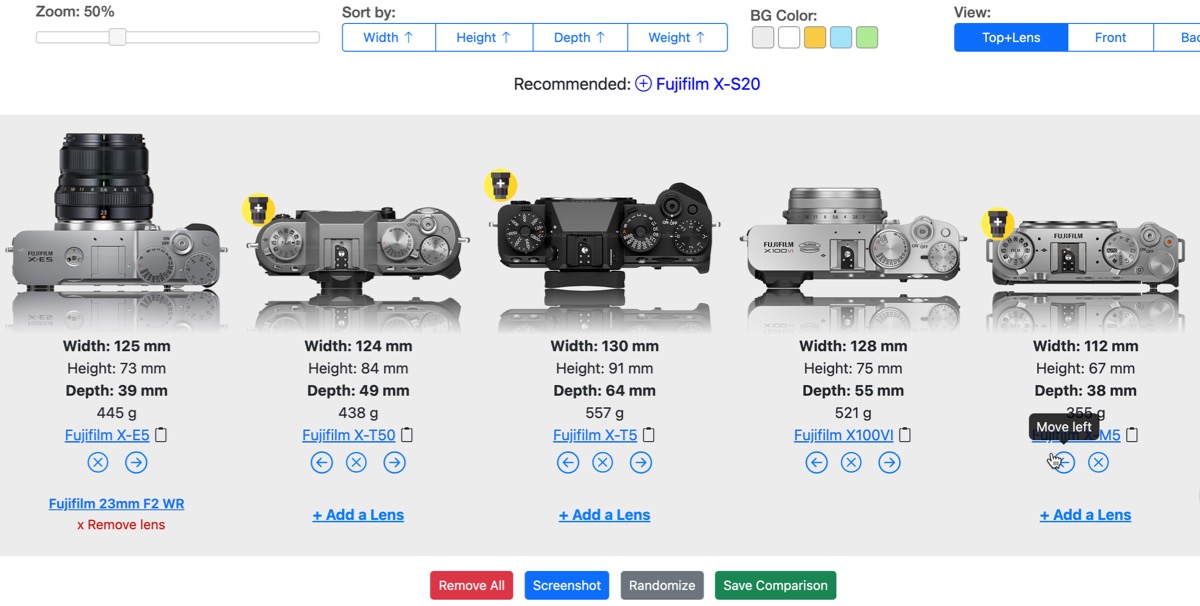The height and width of the screenshot is (606, 1200).
Task: Remove the Fujifilm X-T5 camera
Action: coord(602,462)
